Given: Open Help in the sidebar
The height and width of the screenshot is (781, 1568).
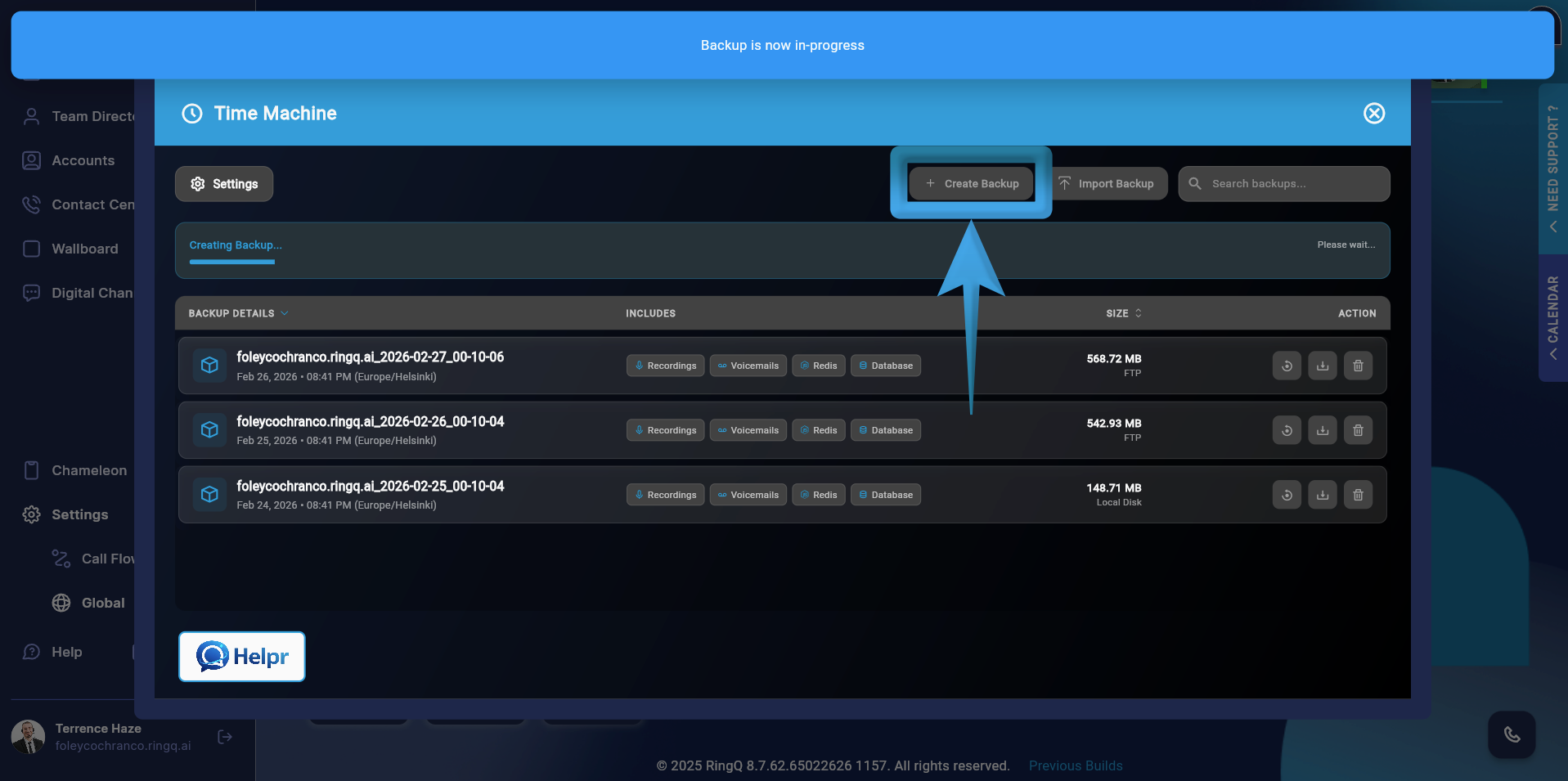Looking at the screenshot, I should point(66,652).
